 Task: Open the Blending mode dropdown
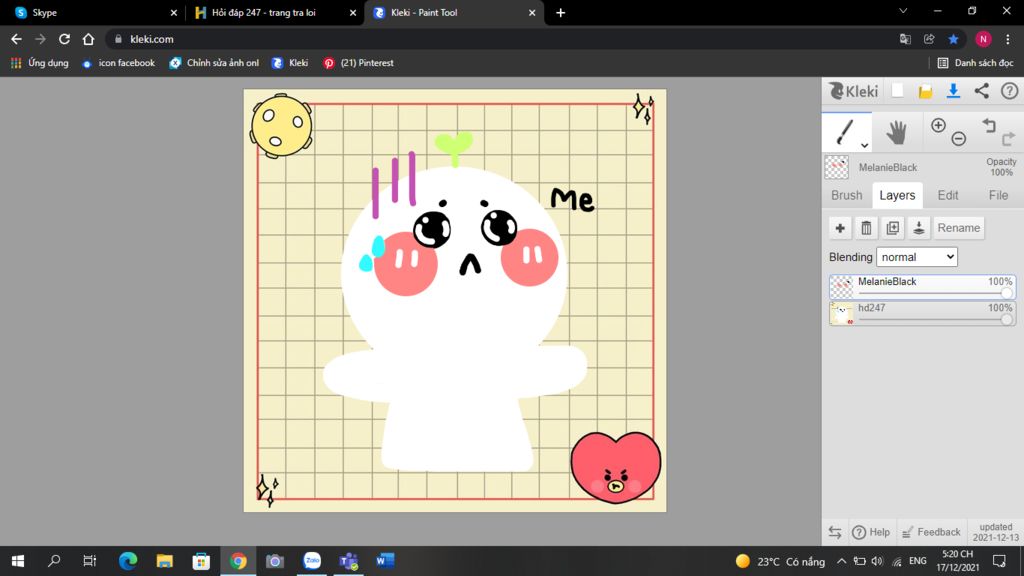[917, 257]
